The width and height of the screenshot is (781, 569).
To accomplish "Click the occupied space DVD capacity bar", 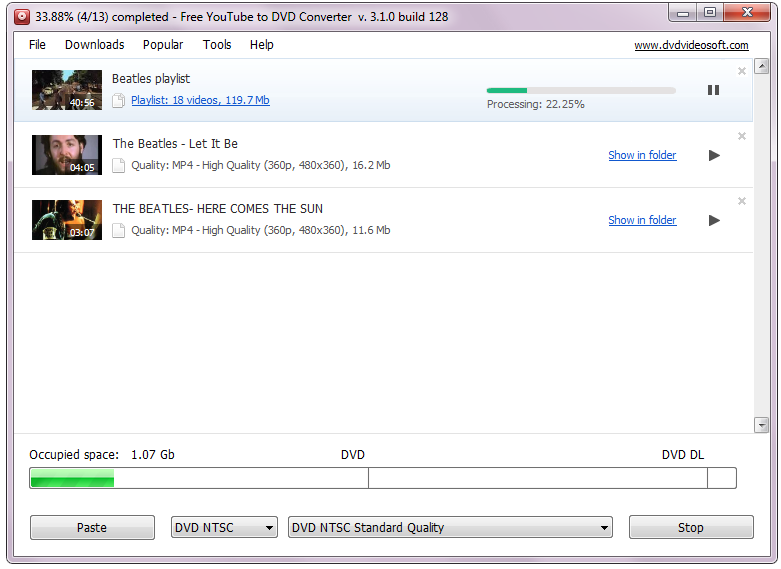I will tap(383, 478).
